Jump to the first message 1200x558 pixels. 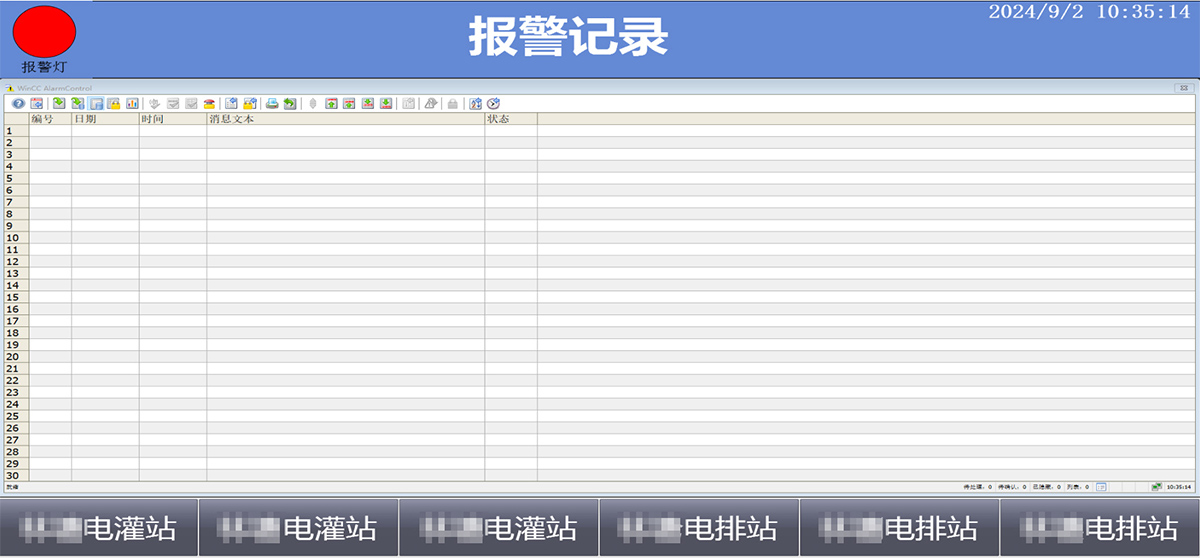click(332, 103)
